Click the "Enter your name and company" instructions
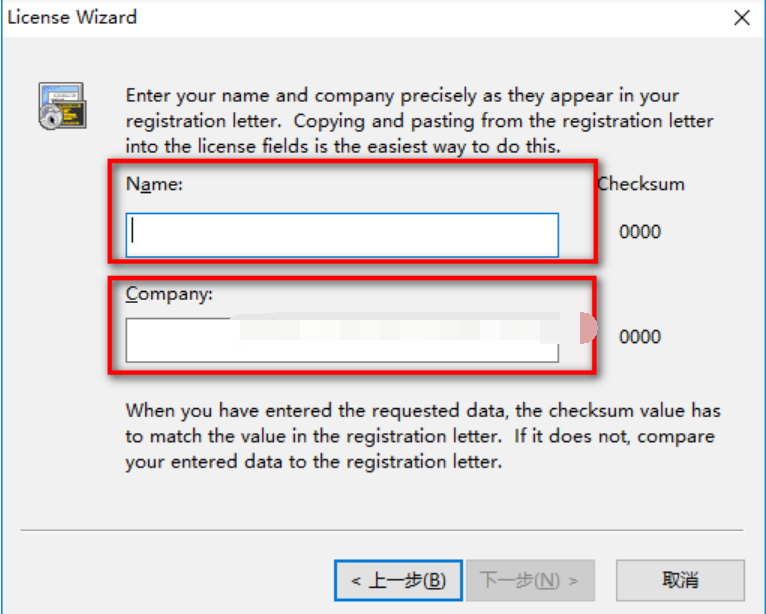This screenshot has height=614, width=766. pos(419,121)
